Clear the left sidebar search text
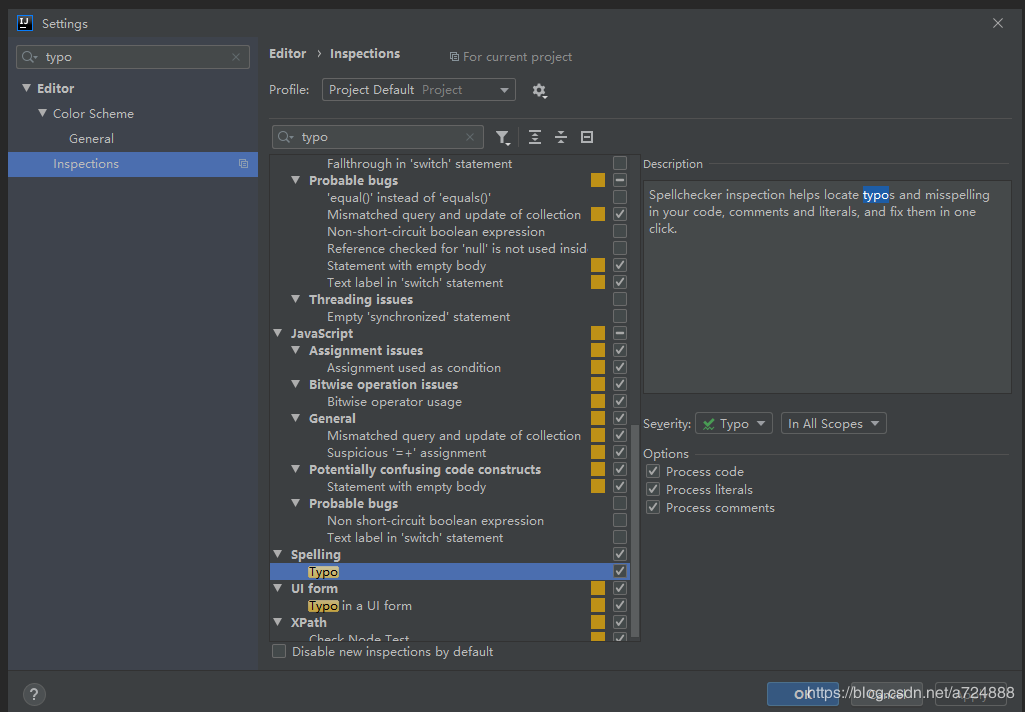 point(236,58)
